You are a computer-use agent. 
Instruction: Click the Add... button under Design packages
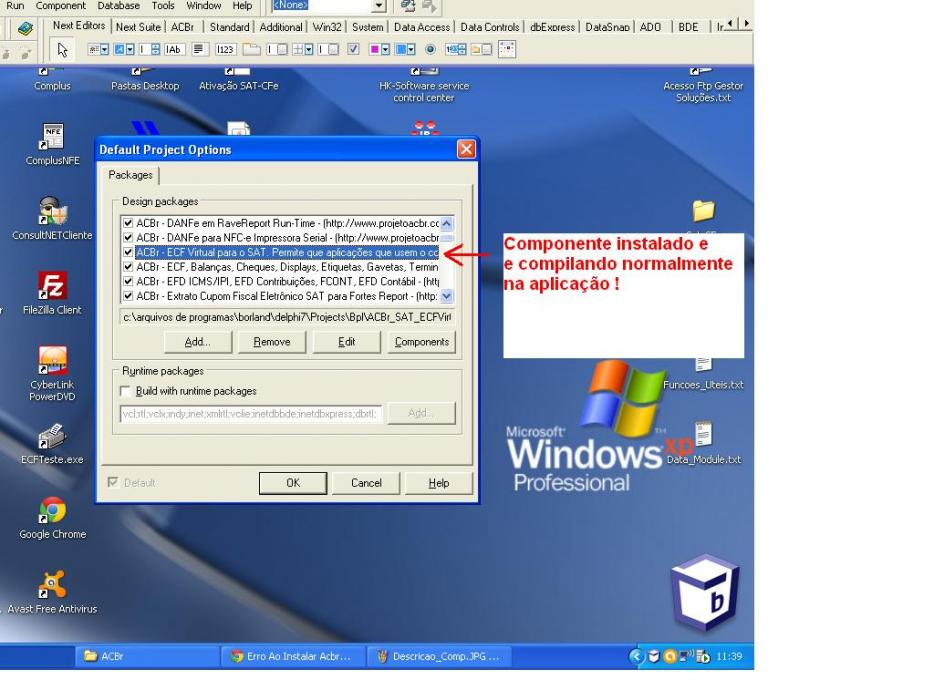[198, 342]
